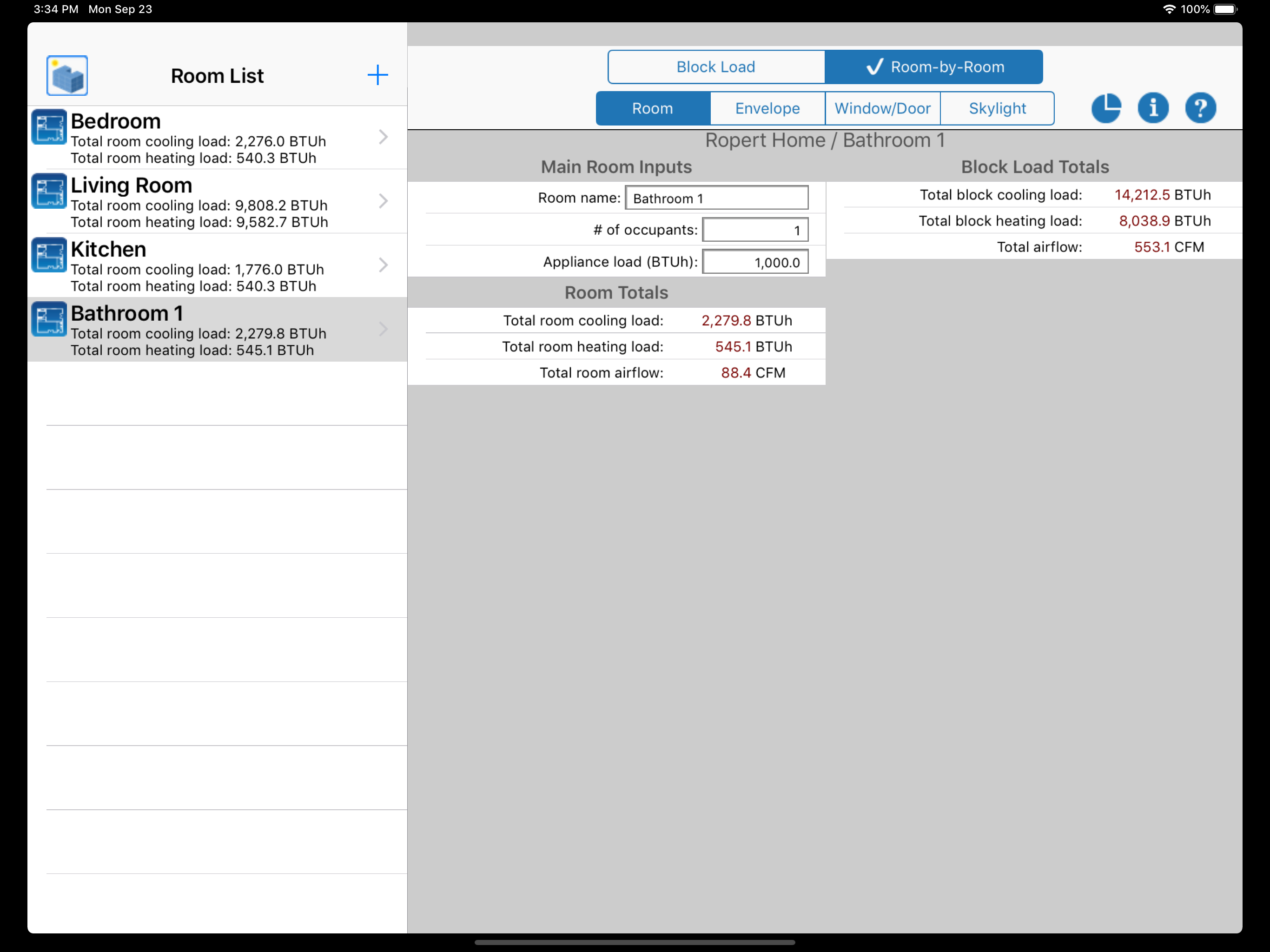The width and height of the screenshot is (1270, 952).
Task: Edit the Appliance load field
Action: 755,262
